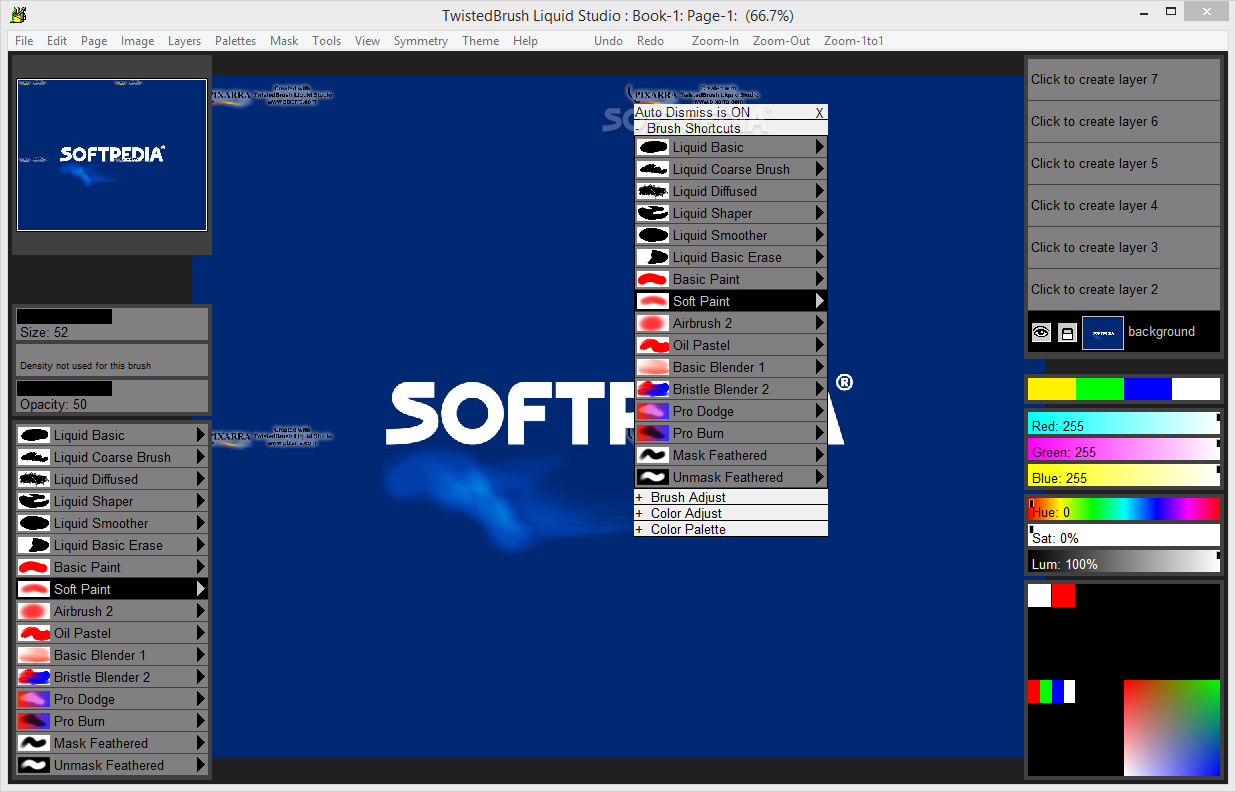Select Liquid Coarse Brush icon in left panel
1236x792 pixels.
point(34,457)
